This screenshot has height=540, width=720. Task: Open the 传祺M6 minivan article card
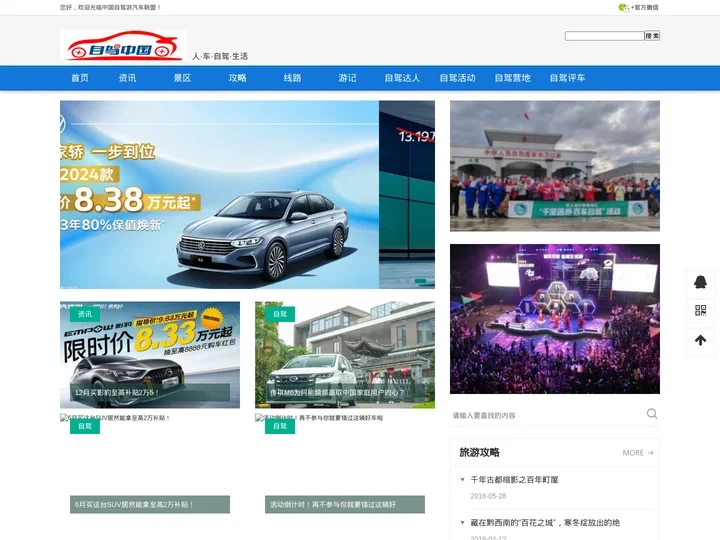pos(345,354)
